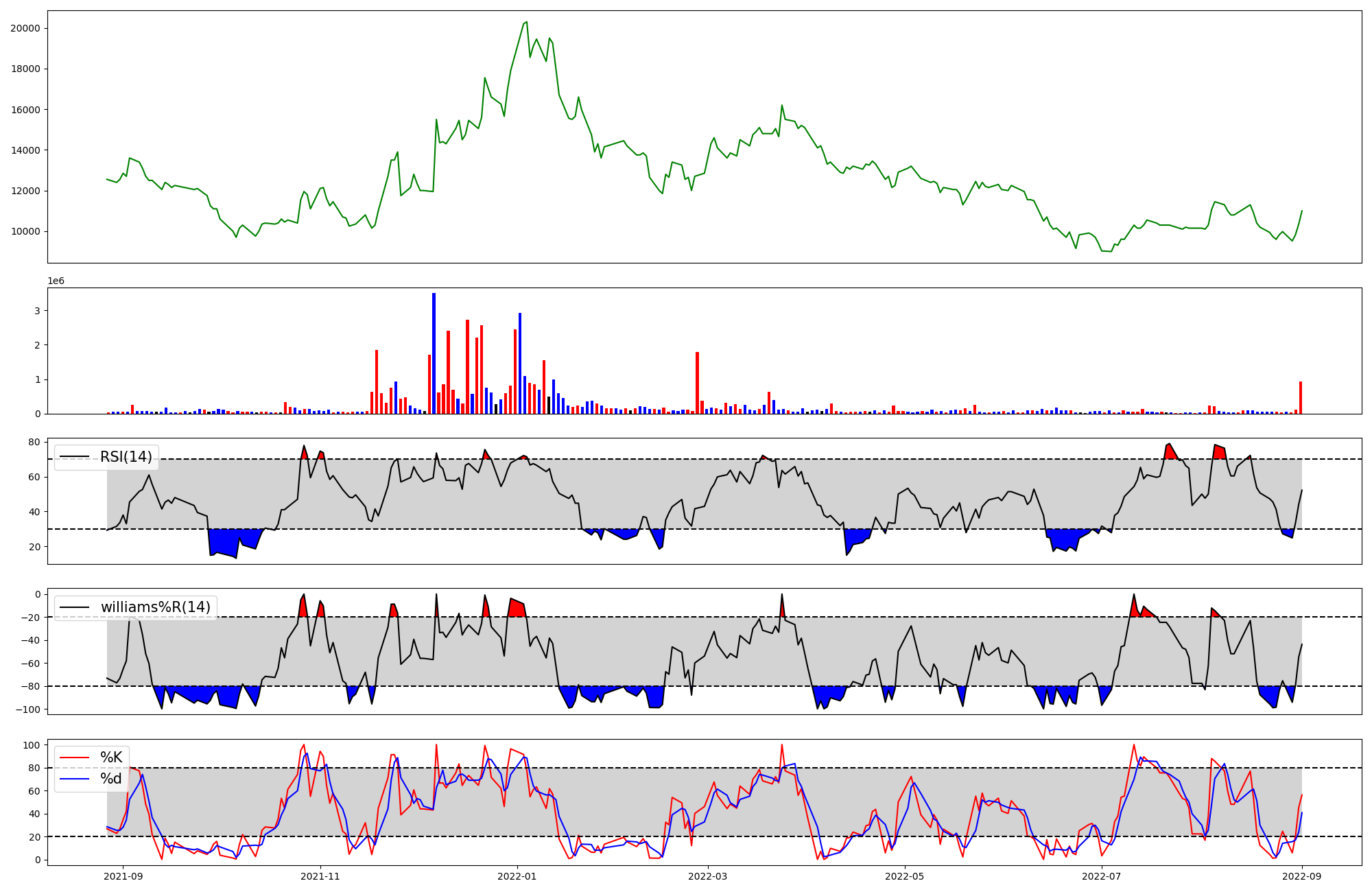Click the -100 tick on Williams %R axis
This screenshot has height=892, width=1372.
(28, 709)
